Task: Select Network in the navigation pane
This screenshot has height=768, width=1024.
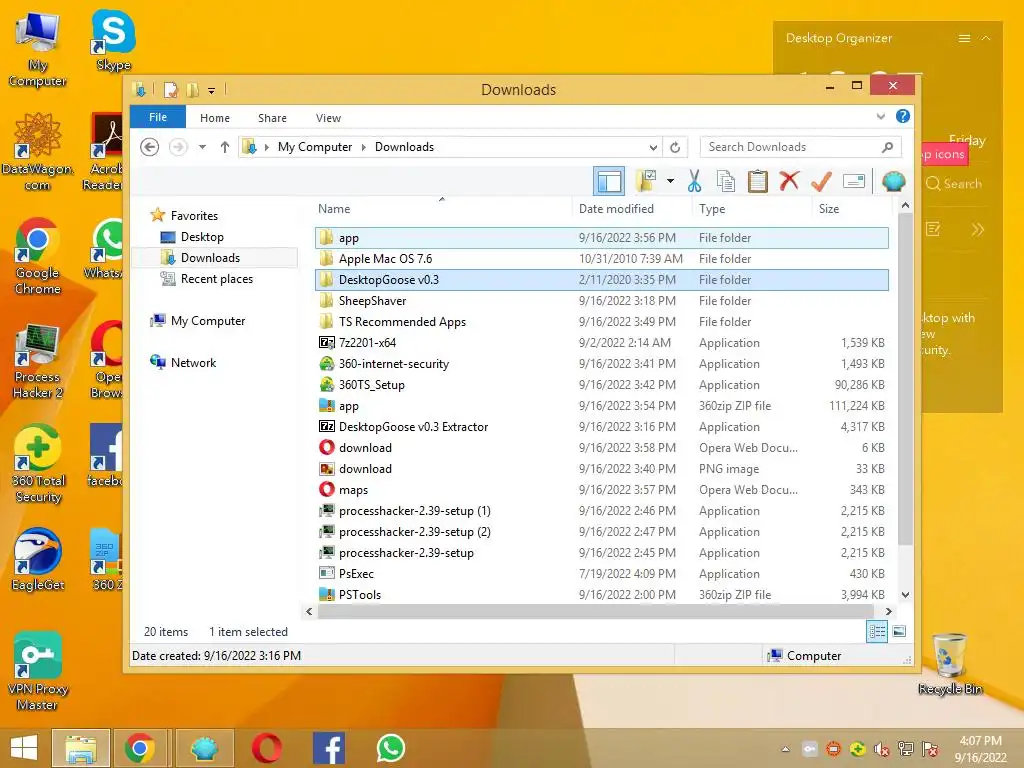Action: (193, 362)
